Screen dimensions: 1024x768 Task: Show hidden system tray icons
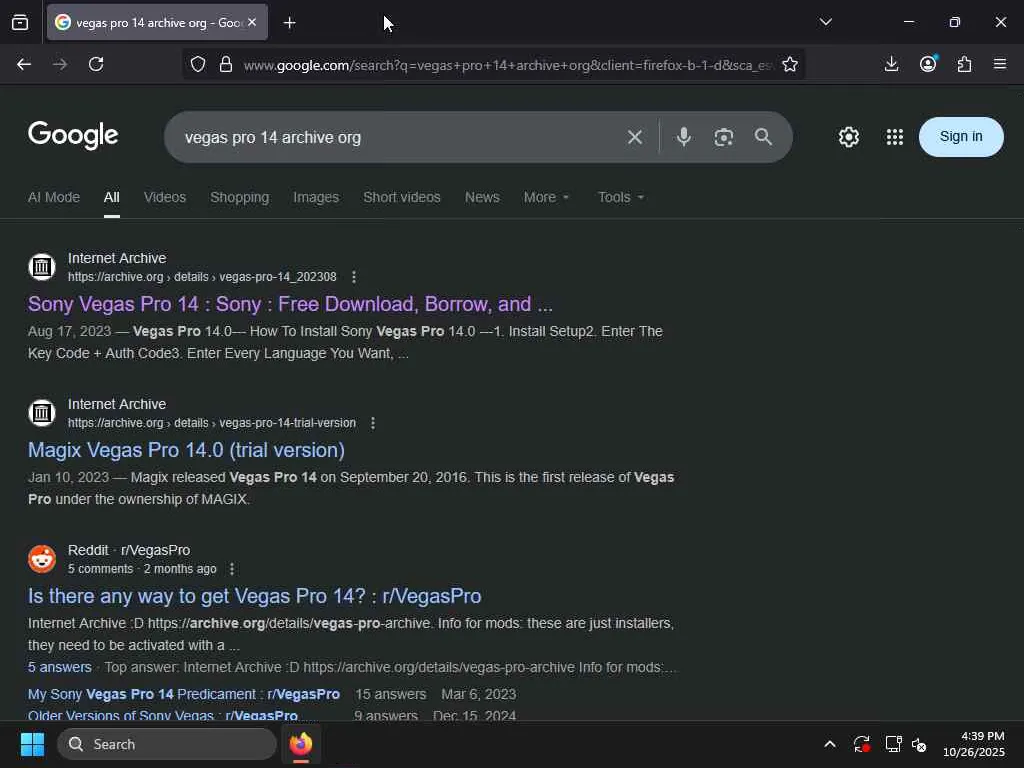tap(829, 744)
